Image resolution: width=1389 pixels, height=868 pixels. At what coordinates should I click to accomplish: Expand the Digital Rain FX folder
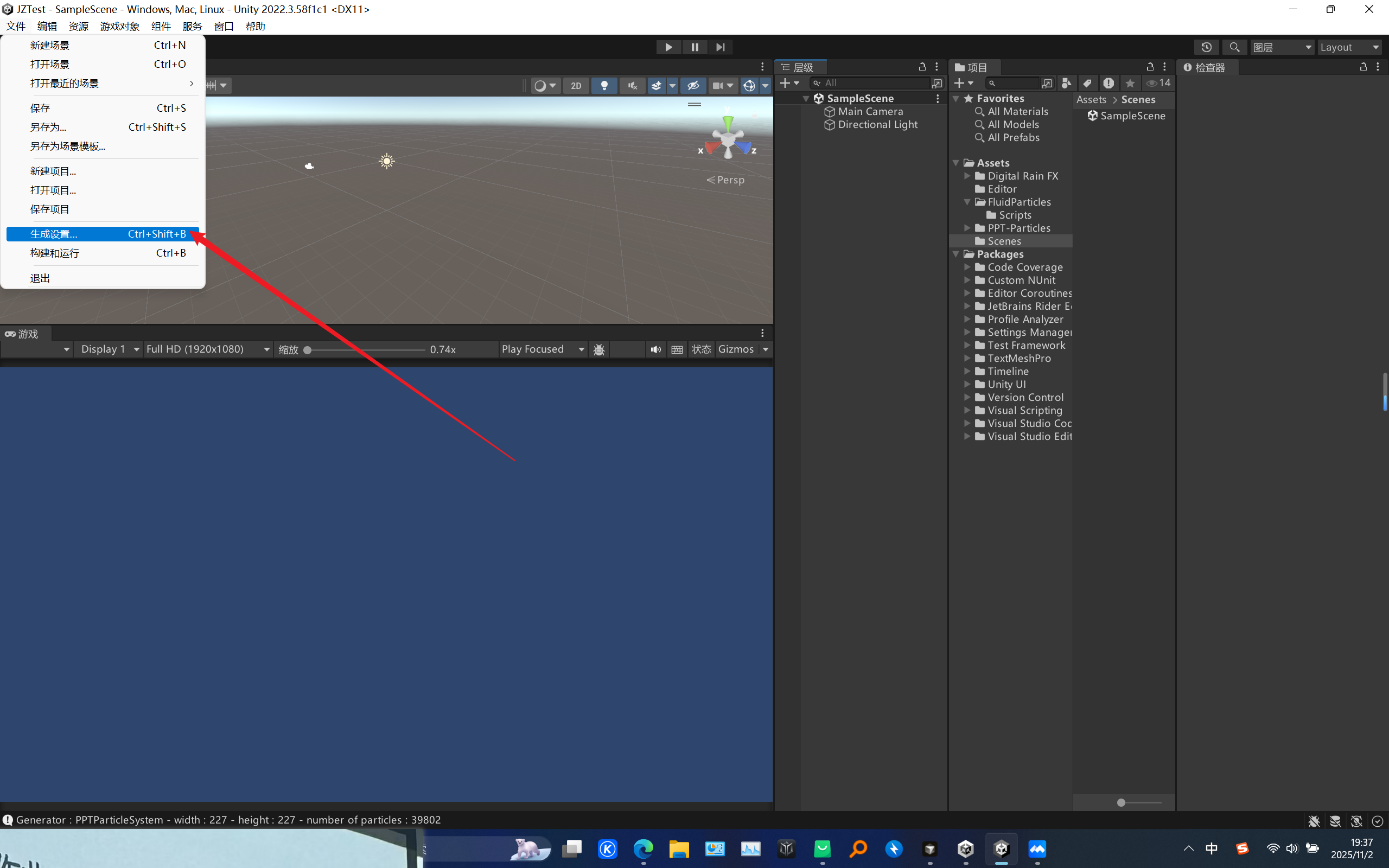point(967,176)
